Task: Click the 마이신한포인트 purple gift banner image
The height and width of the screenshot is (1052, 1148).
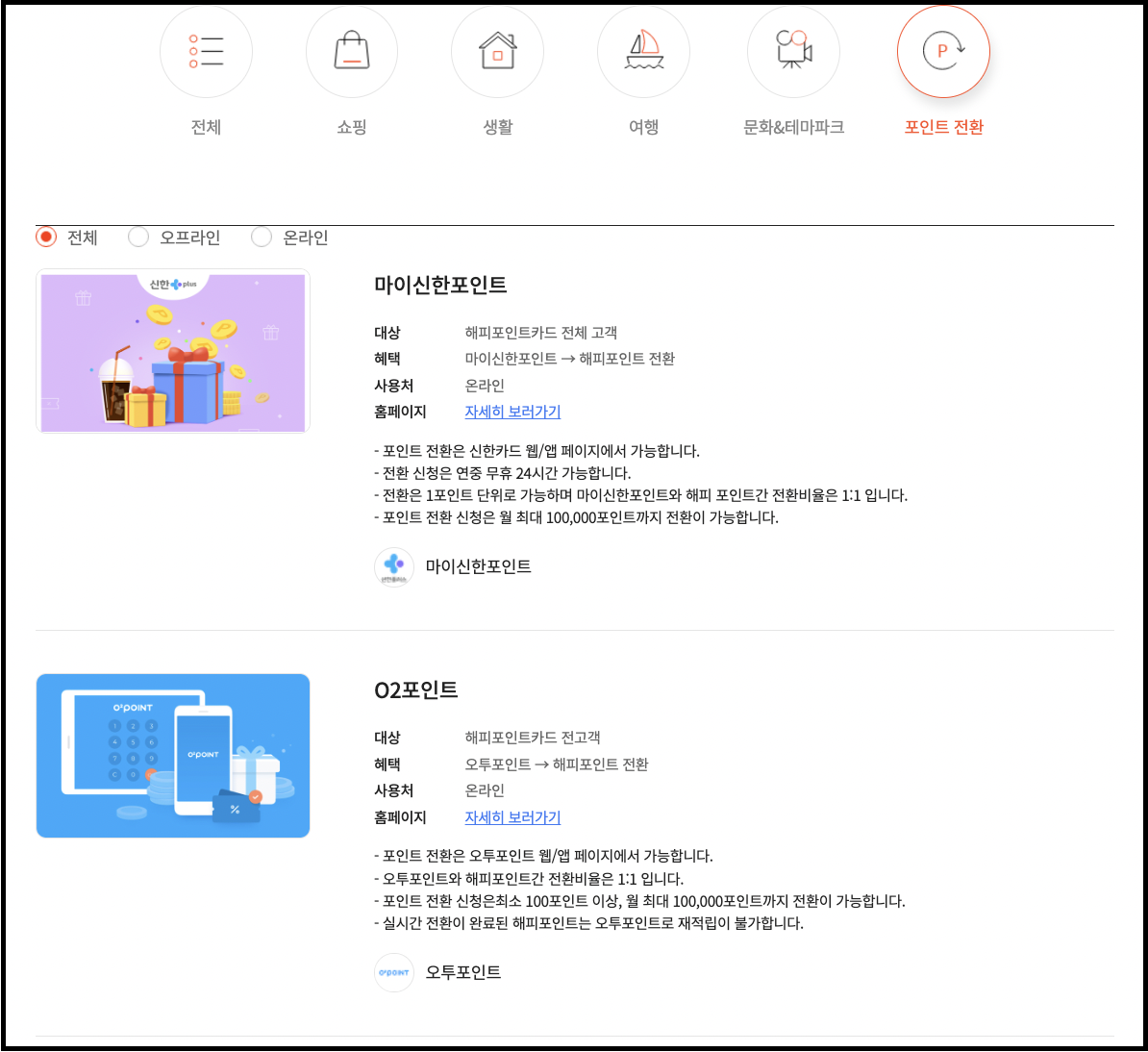Action: [173, 351]
